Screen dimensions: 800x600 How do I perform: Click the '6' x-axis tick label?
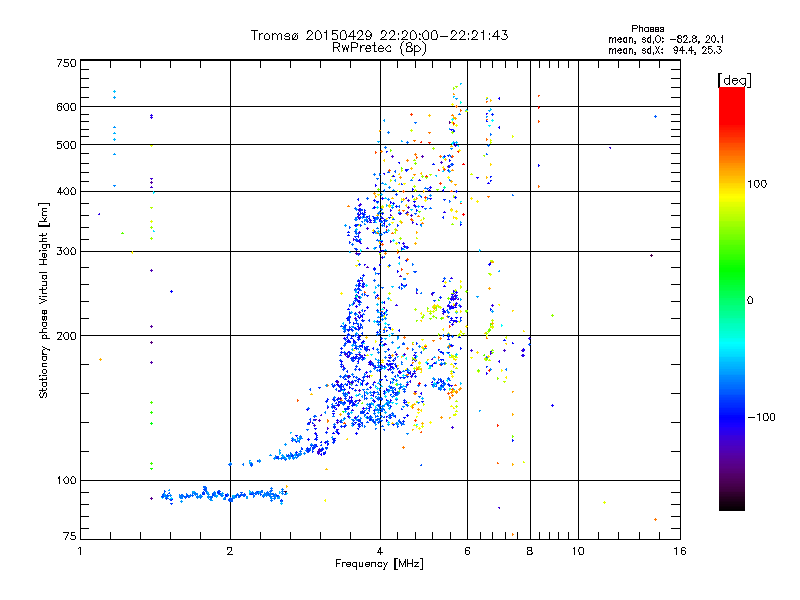pos(467,551)
